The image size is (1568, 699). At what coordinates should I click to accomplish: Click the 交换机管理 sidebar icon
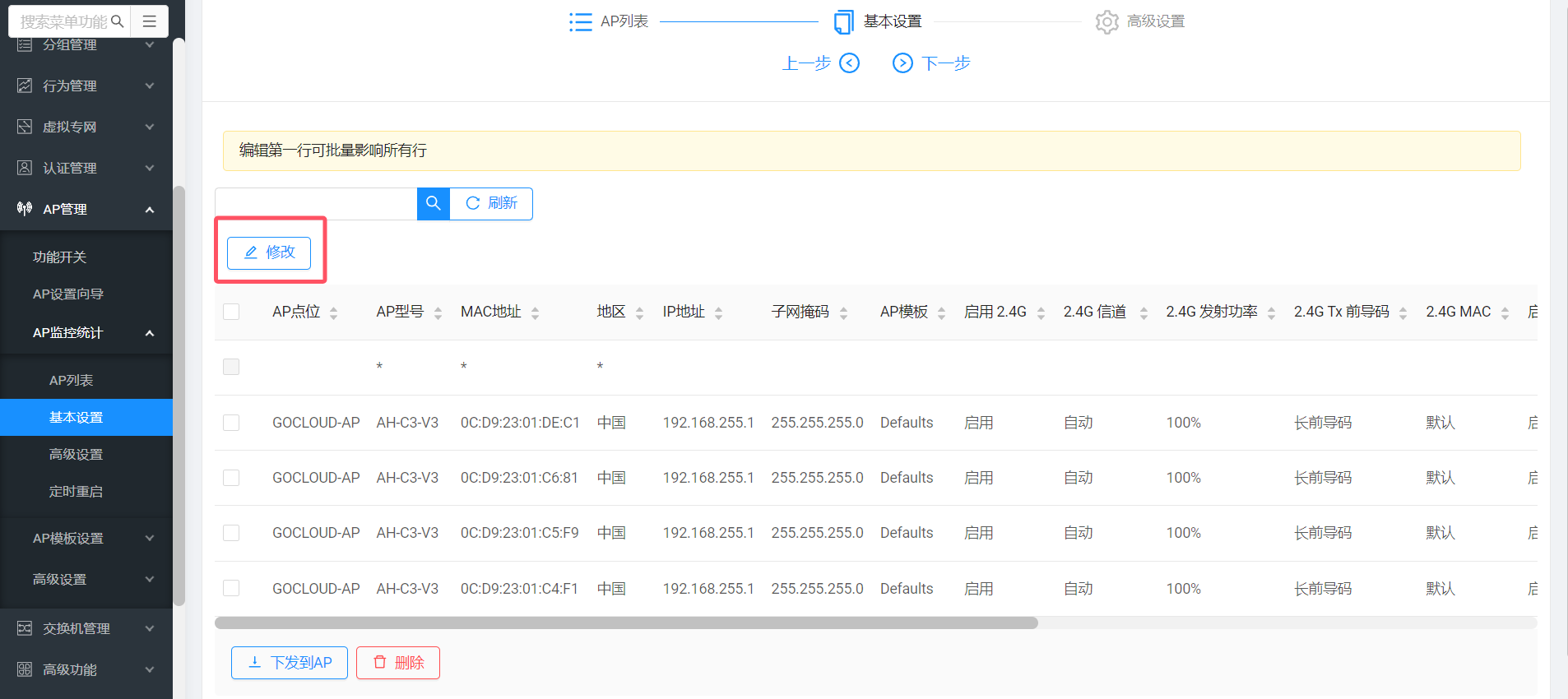pos(25,628)
